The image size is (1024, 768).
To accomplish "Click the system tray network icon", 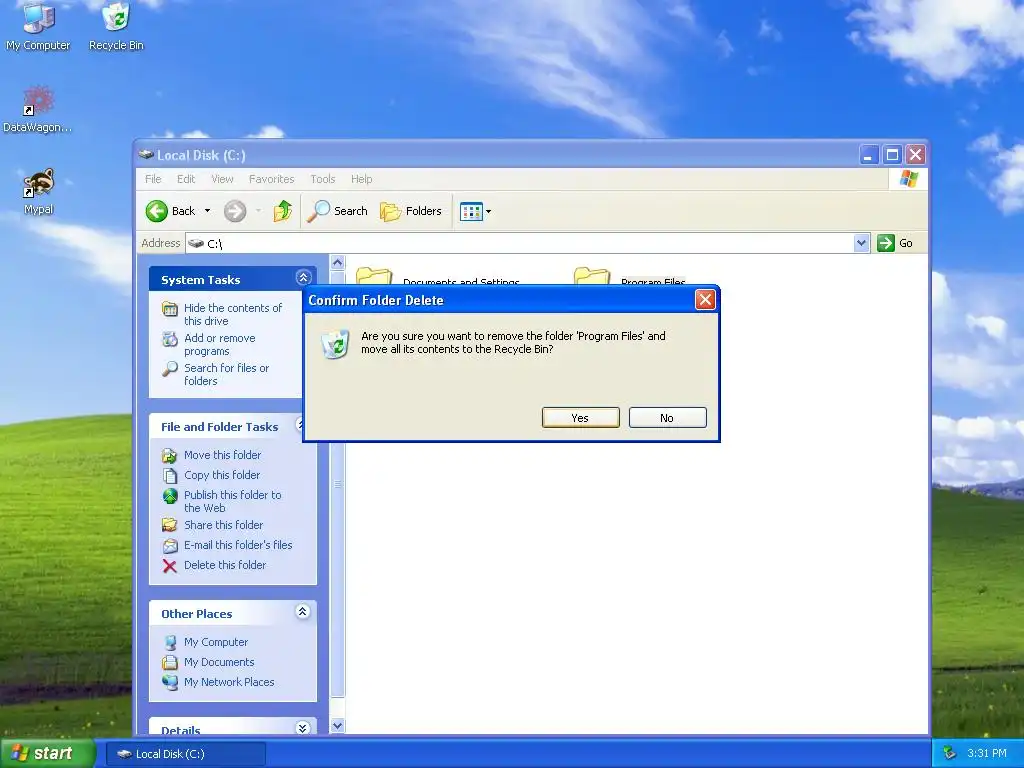I will coord(950,753).
